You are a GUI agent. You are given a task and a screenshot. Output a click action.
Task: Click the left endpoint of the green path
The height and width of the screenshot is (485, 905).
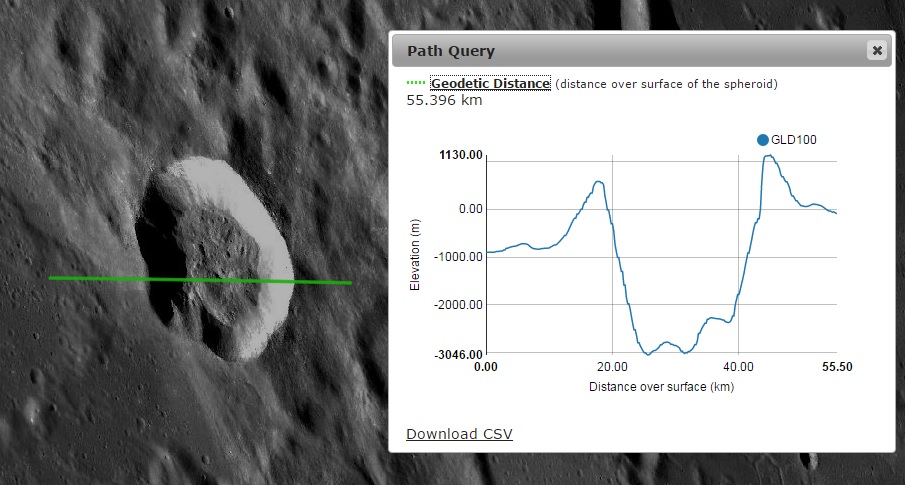click(50, 278)
